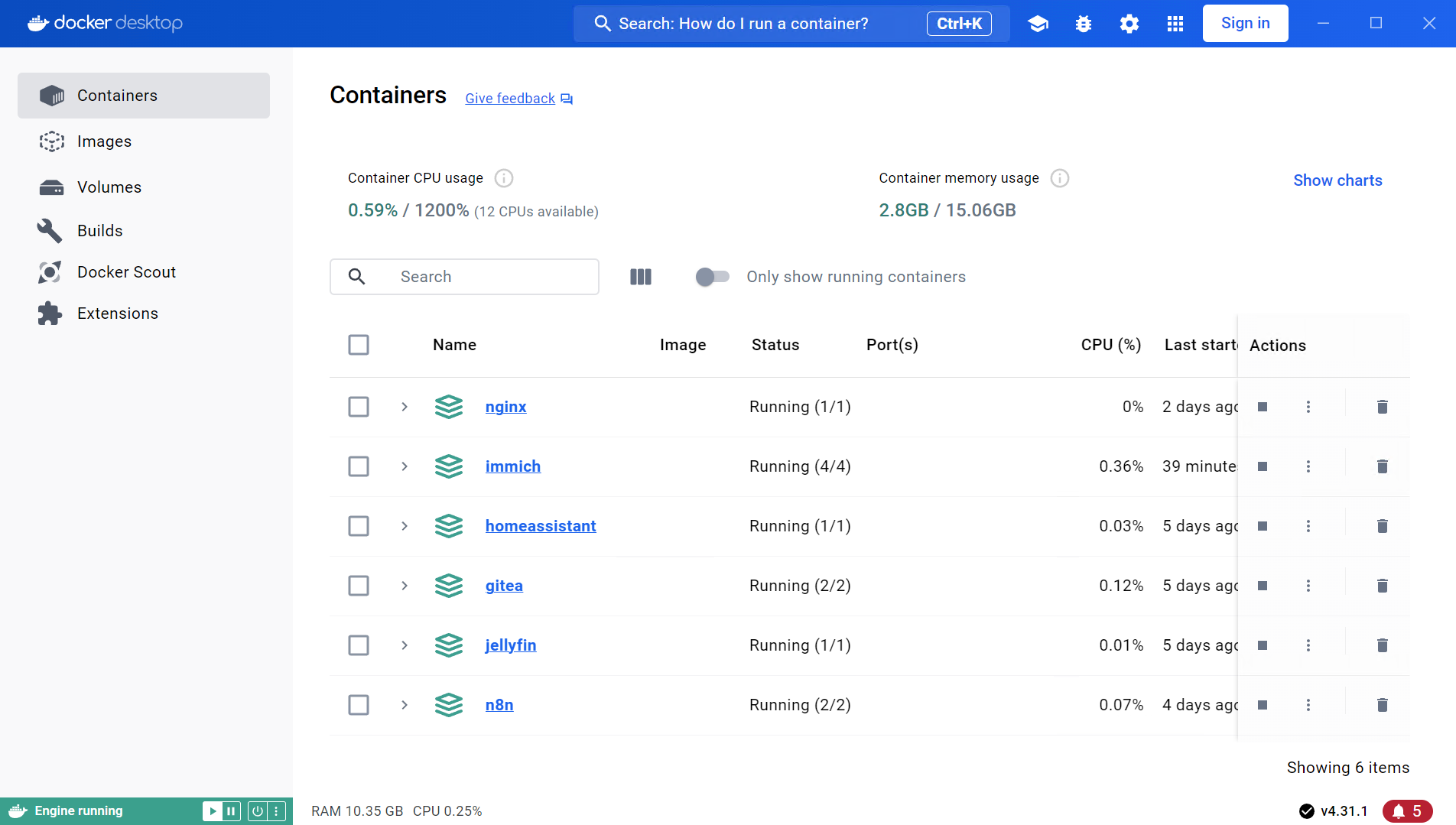Open more actions menu for jellyfin
The width and height of the screenshot is (1456, 825).
[x=1308, y=645]
